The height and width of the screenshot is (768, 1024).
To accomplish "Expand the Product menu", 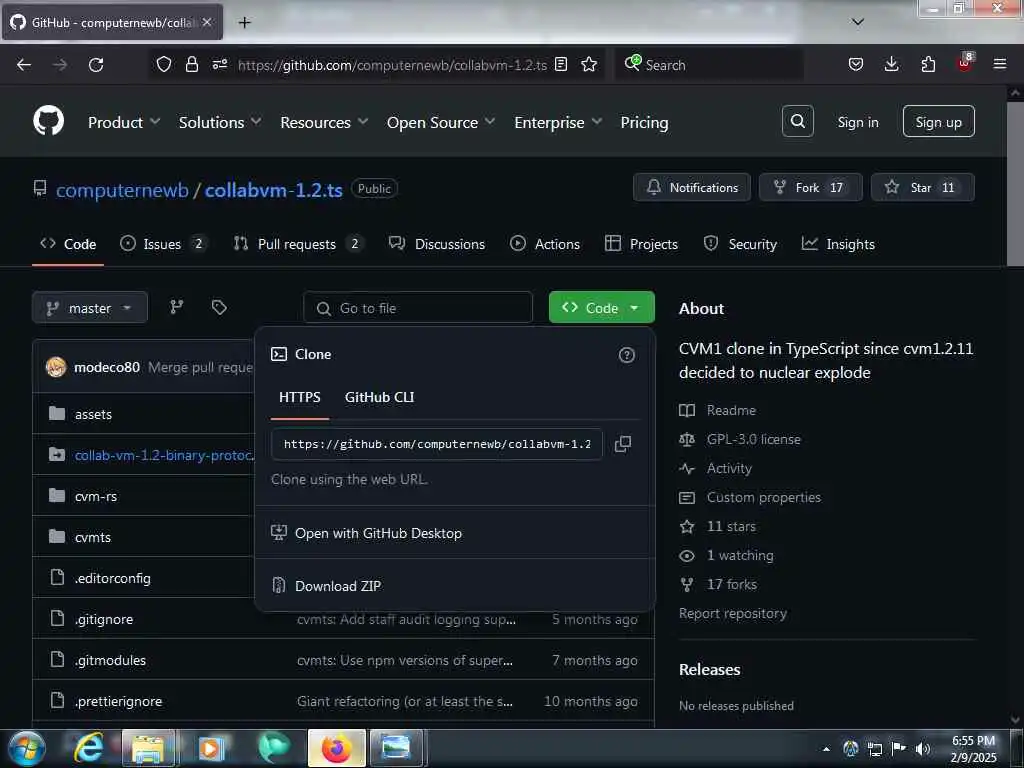I will click(x=124, y=122).
